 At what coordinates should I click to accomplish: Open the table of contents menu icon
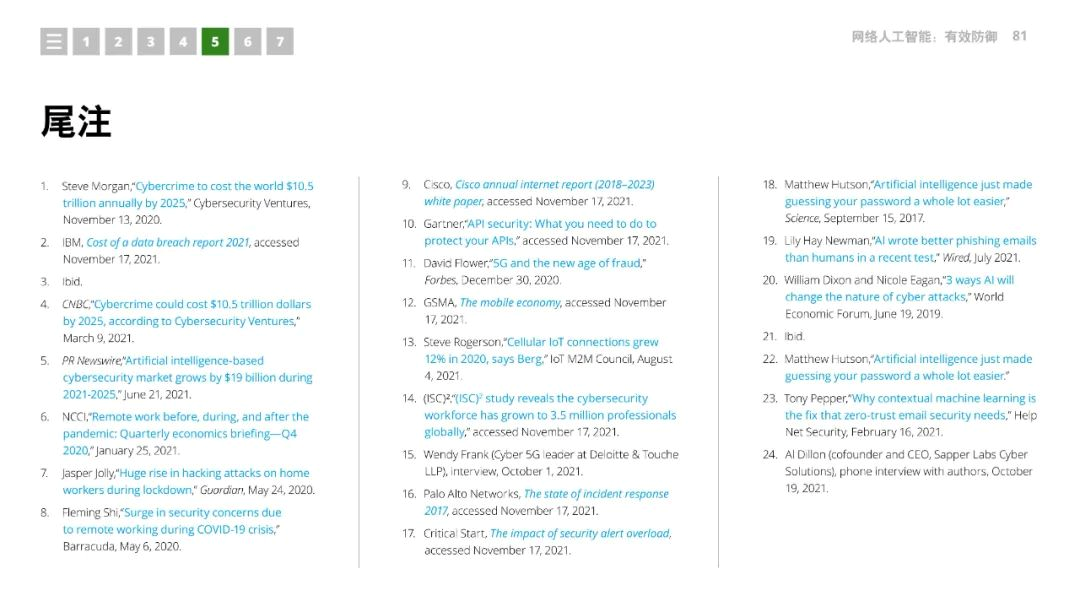[x=54, y=41]
